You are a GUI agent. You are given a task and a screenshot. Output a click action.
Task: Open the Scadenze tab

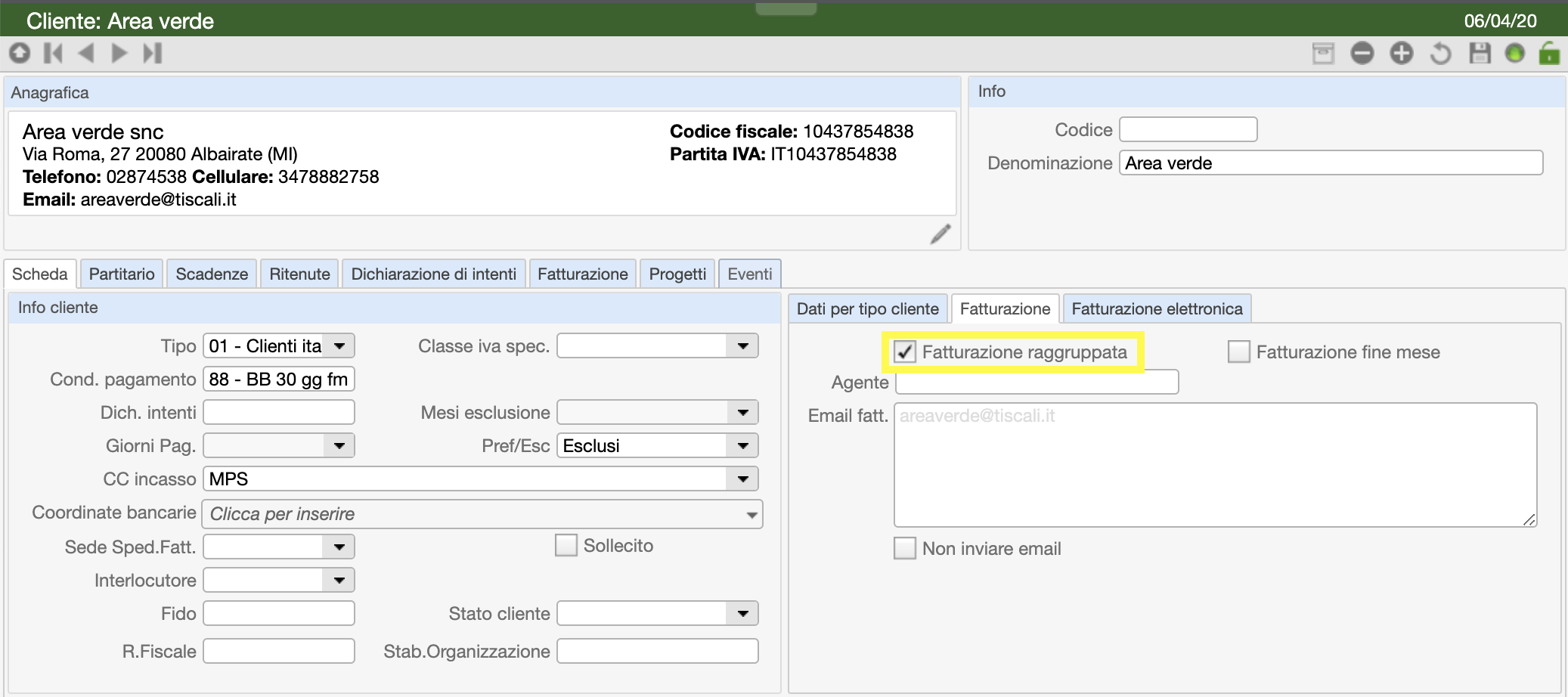tap(212, 274)
